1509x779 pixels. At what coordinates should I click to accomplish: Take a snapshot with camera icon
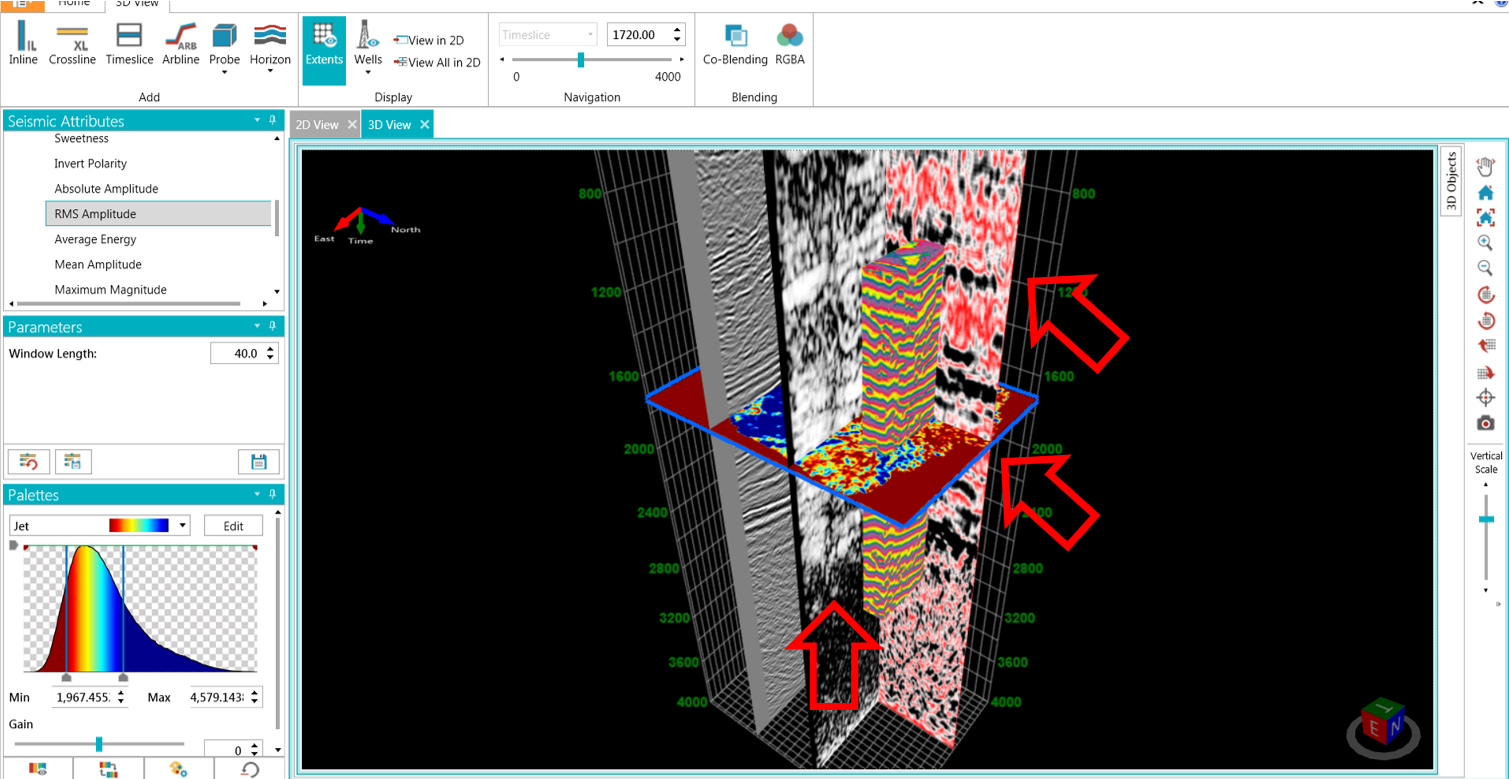(1485, 423)
